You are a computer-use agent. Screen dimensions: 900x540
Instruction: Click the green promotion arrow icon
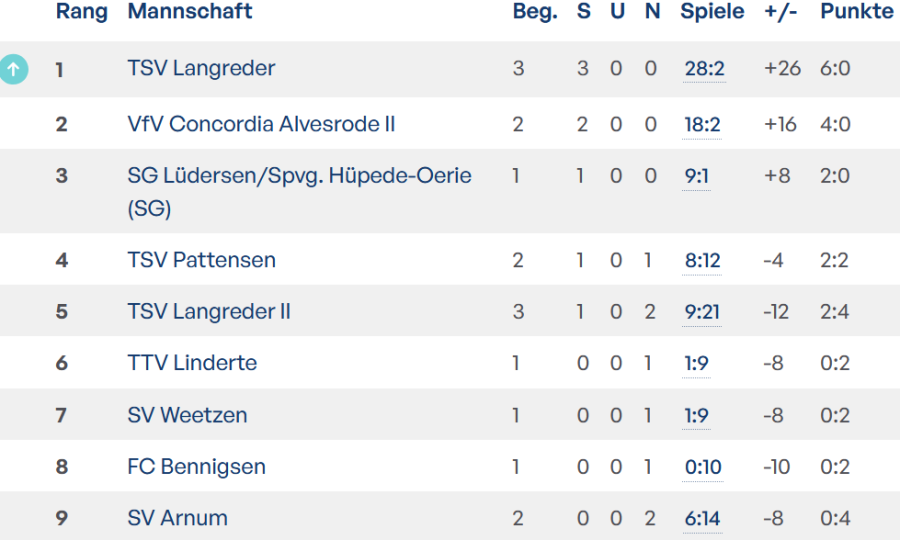[x=13, y=69]
